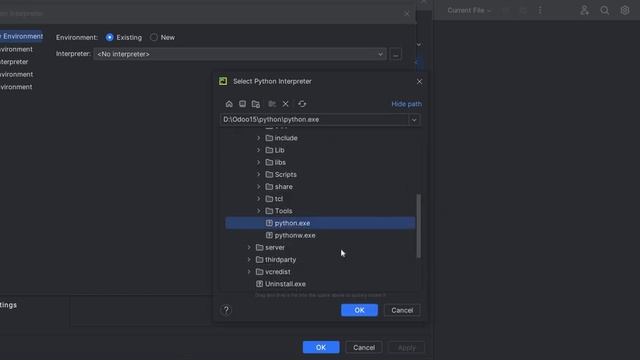Screen dimensions: 640x360
Task: Expand the Tools folder
Action: coord(258,211)
